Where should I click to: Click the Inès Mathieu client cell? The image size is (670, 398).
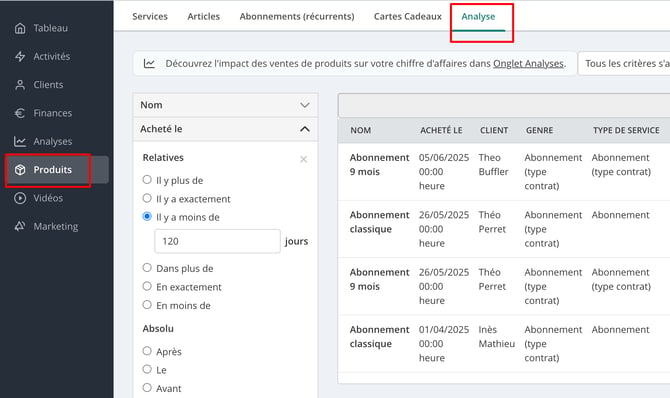point(497,336)
